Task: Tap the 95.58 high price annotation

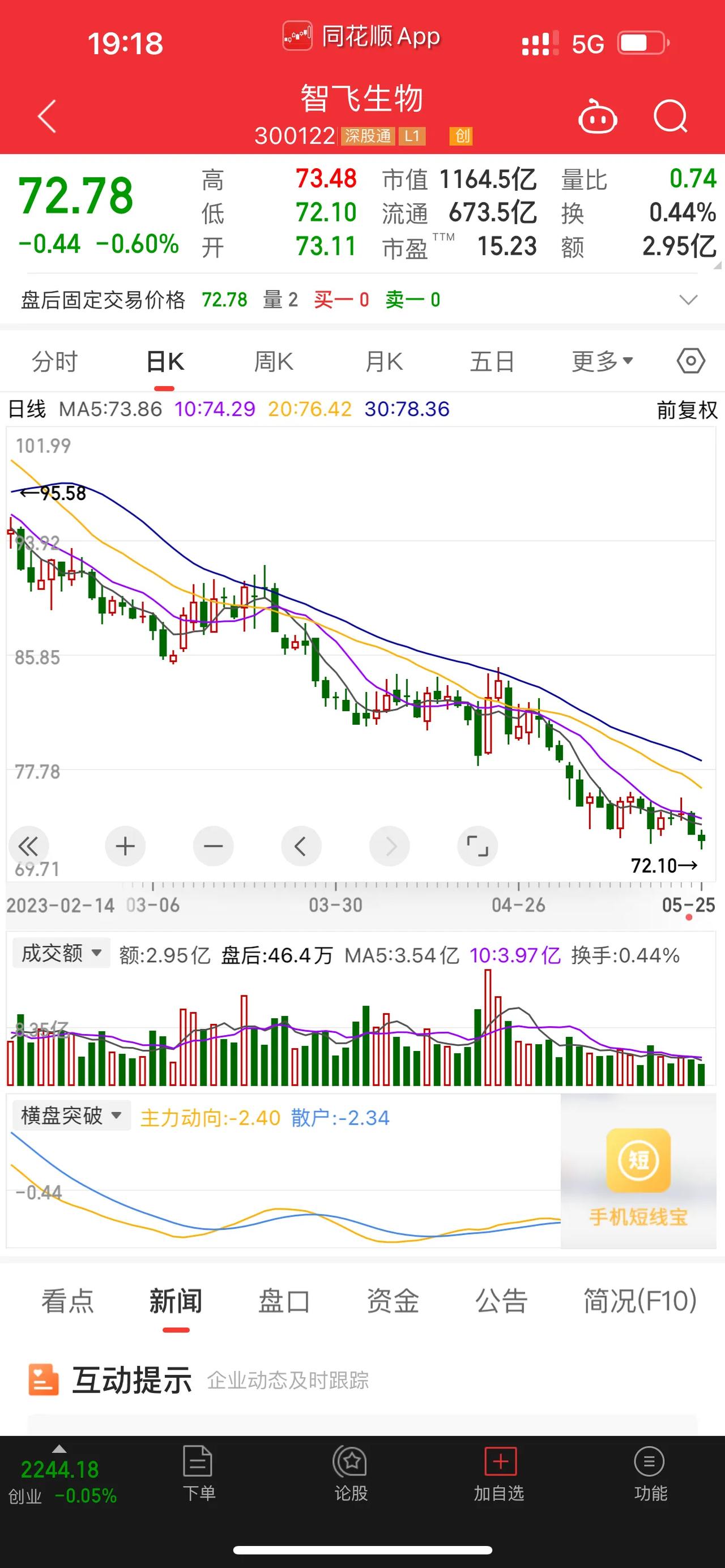Action: (x=53, y=493)
